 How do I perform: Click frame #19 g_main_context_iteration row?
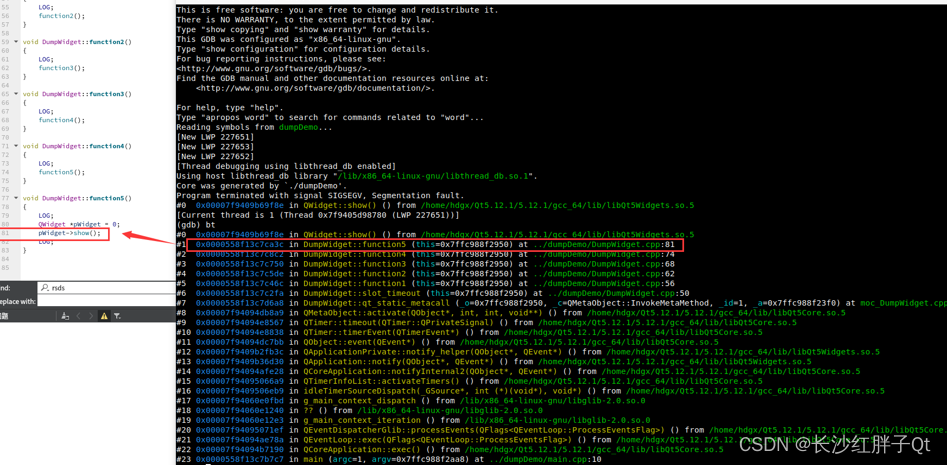click(x=414, y=420)
